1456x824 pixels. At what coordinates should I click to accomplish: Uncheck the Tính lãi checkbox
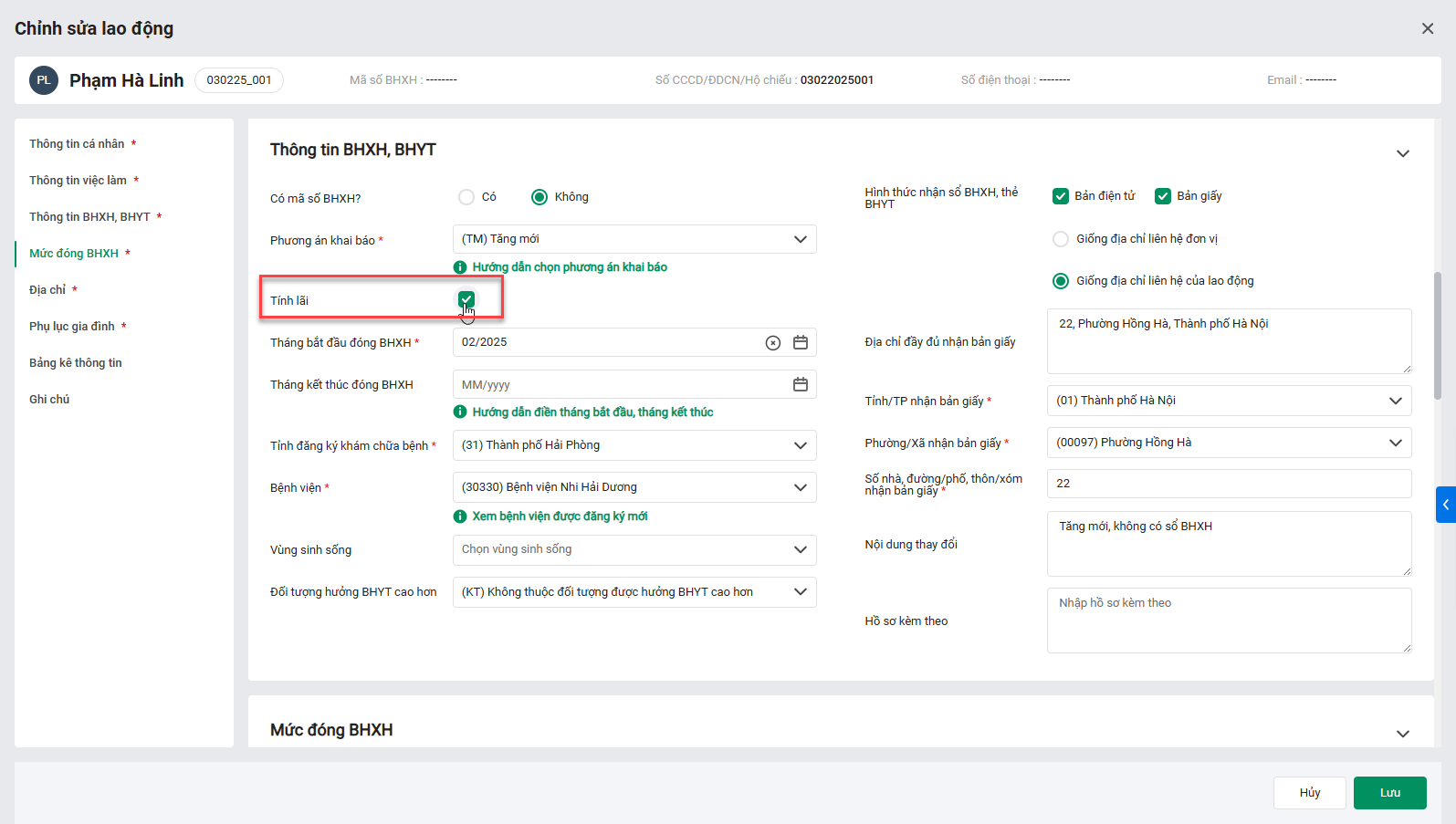tap(466, 299)
